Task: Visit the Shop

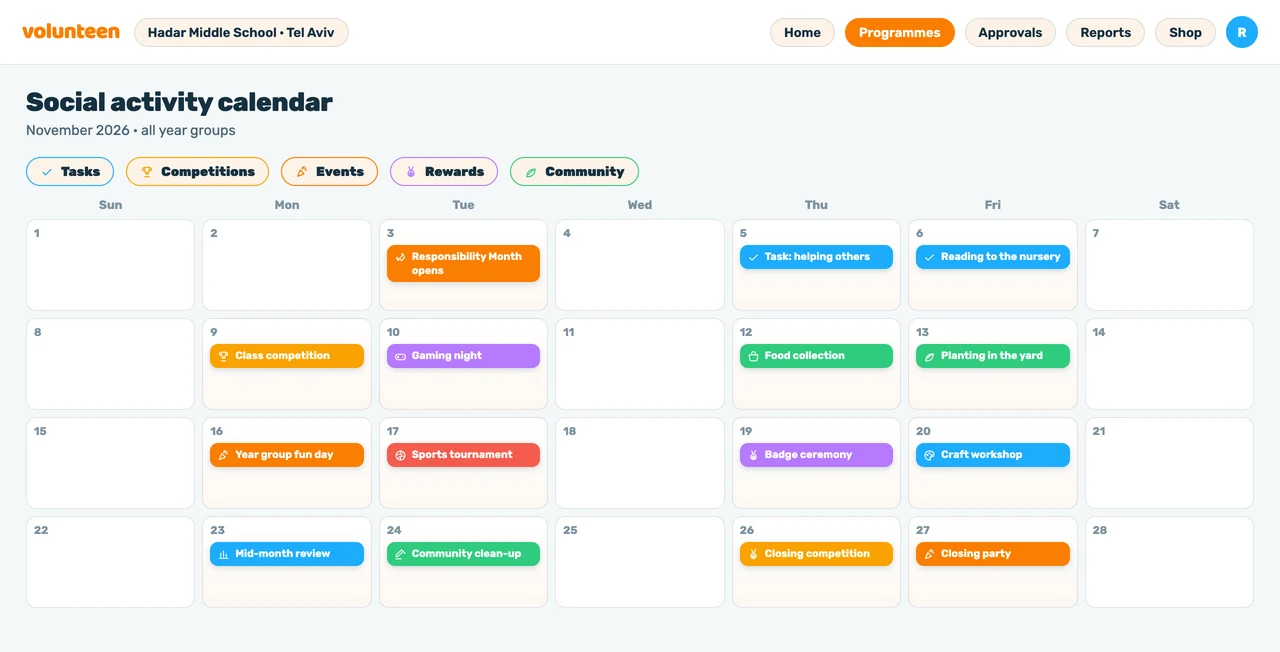Action: click(1185, 33)
